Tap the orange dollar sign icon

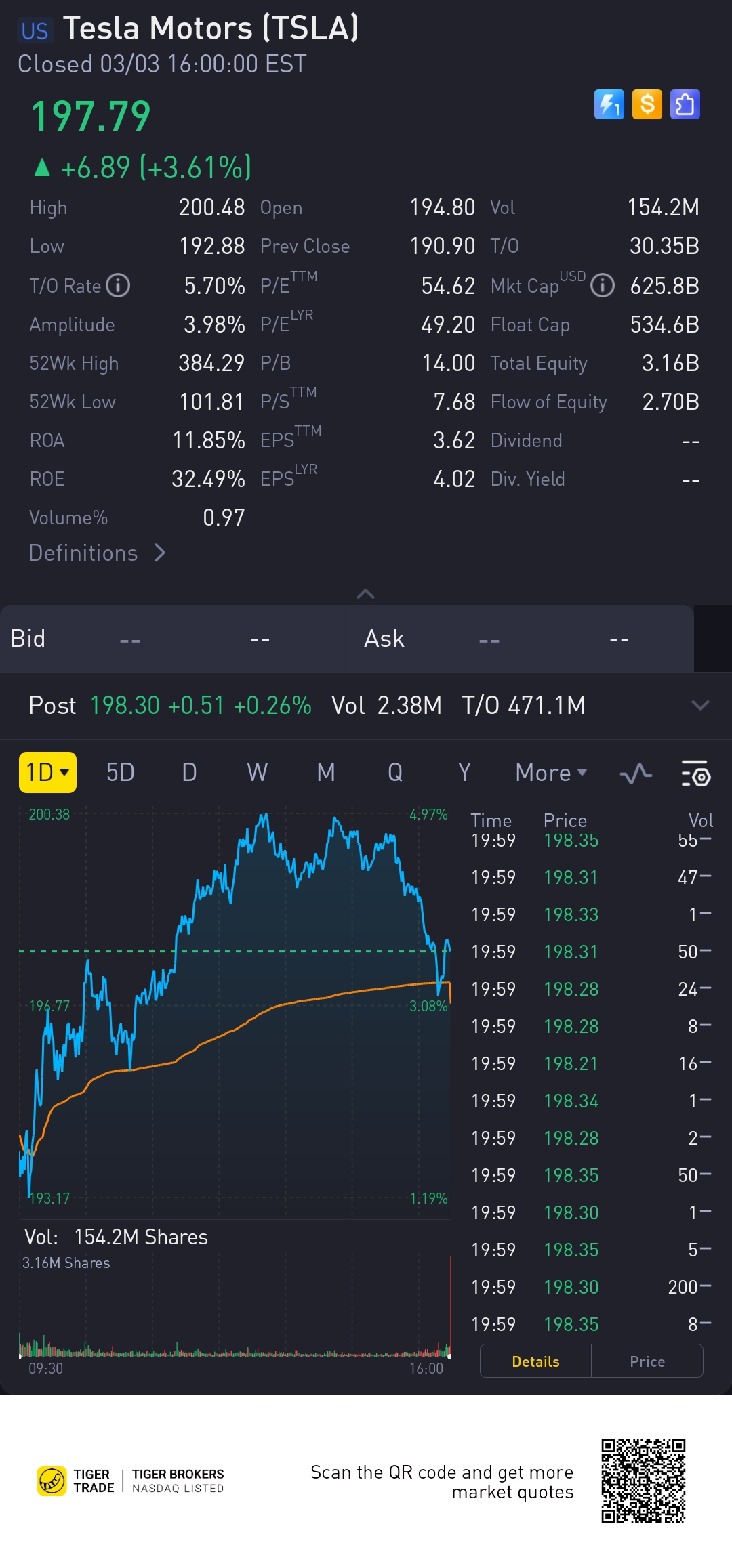(647, 105)
